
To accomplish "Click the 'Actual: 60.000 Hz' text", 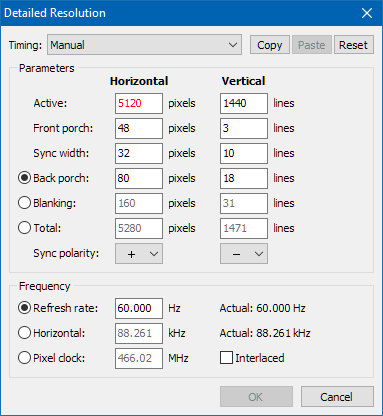I will click(x=262, y=308).
